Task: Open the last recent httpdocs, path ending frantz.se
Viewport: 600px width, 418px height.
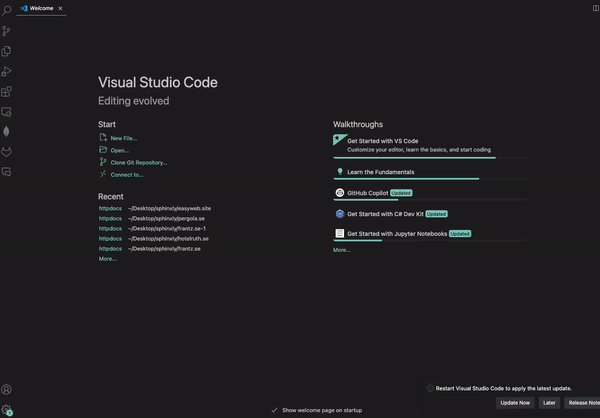Action: point(110,249)
